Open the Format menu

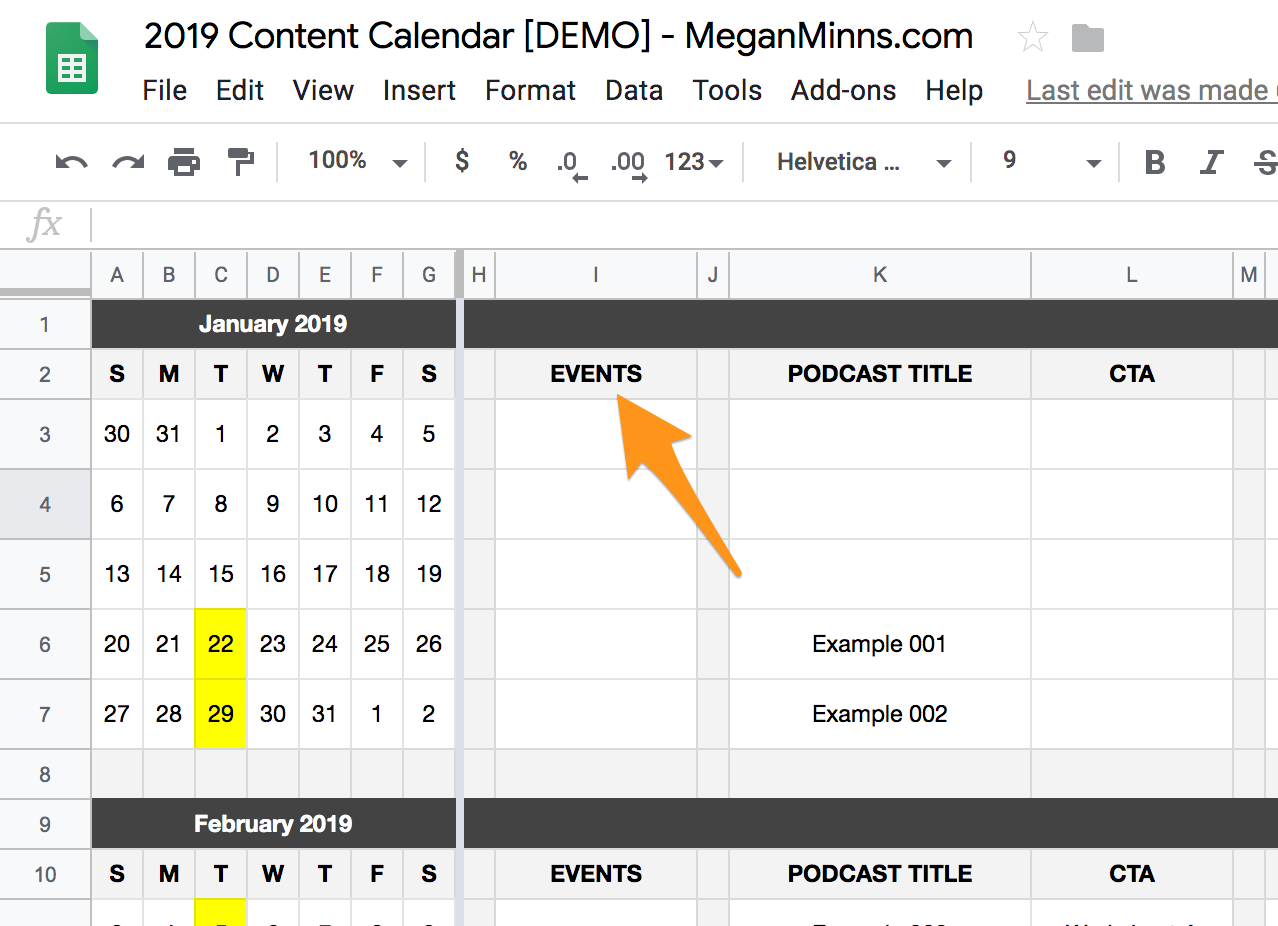tap(530, 91)
